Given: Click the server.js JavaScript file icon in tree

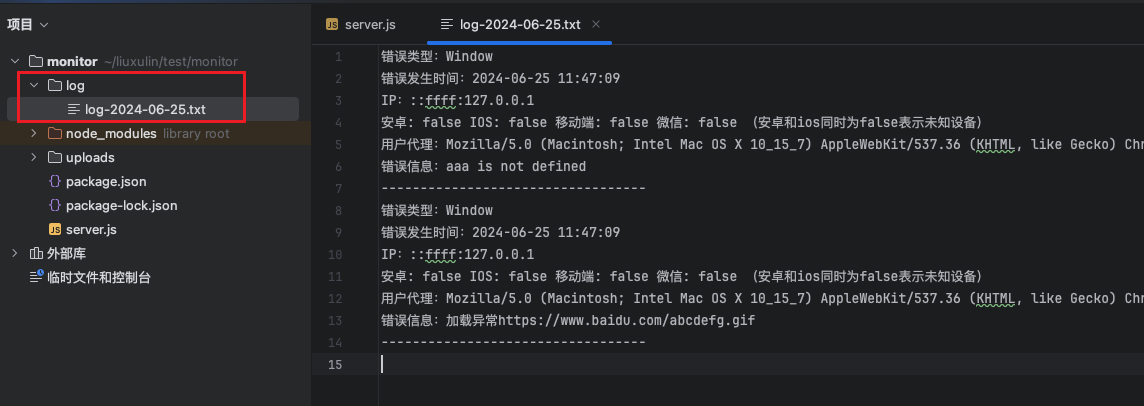Looking at the screenshot, I should (55, 230).
